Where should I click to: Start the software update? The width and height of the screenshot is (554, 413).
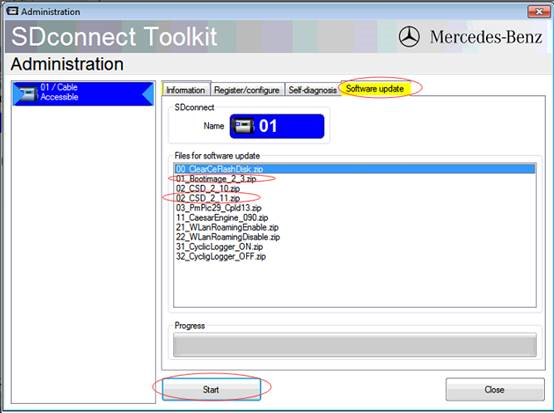(x=211, y=389)
